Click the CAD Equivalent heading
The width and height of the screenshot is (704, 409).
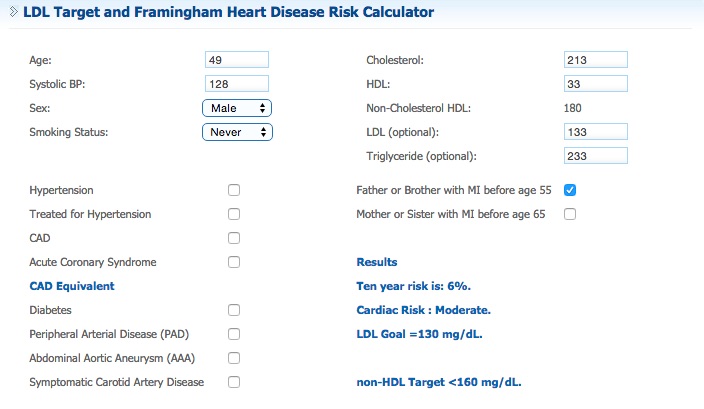[x=72, y=286]
